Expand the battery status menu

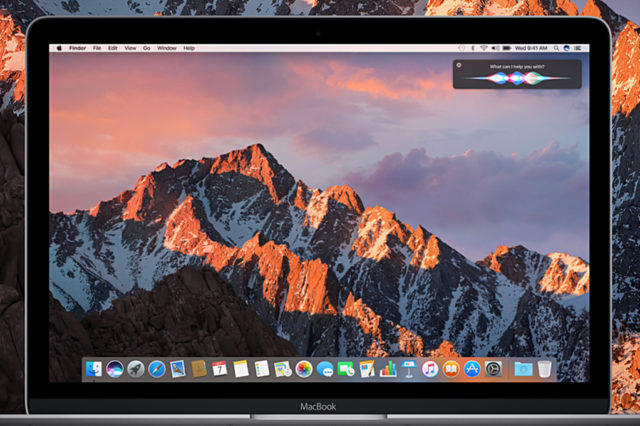click(506, 48)
